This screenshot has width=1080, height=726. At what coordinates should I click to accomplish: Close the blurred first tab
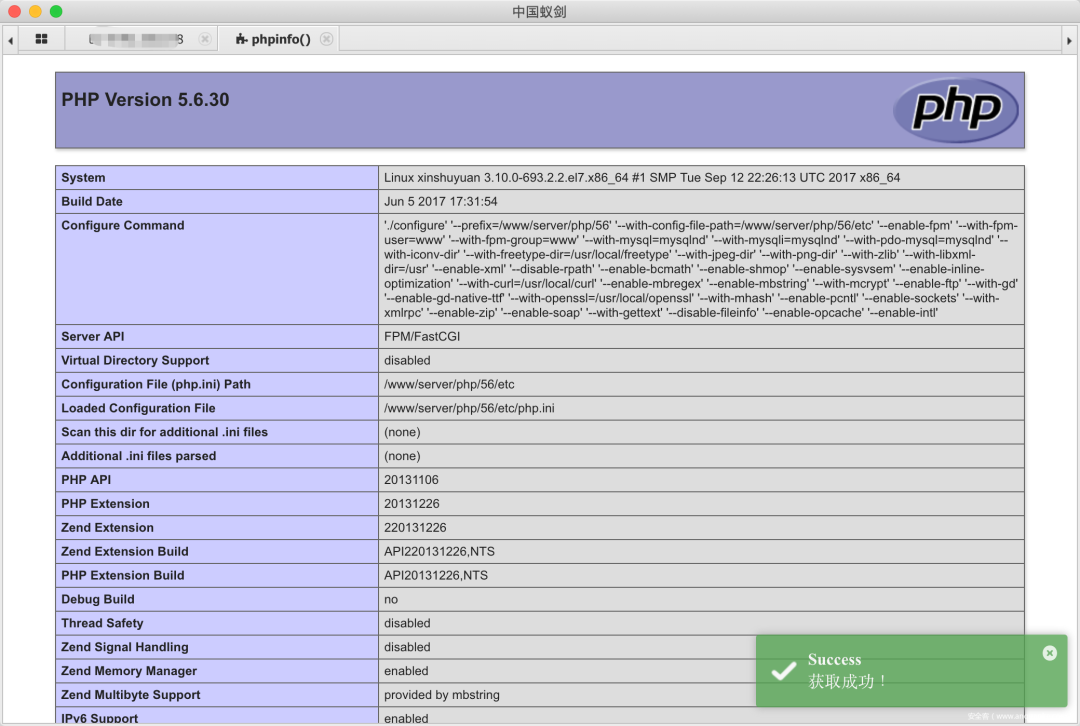[205, 39]
